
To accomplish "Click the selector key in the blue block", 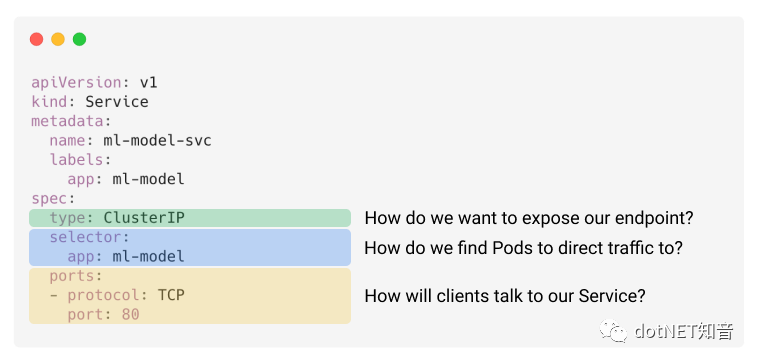I will (86, 237).
